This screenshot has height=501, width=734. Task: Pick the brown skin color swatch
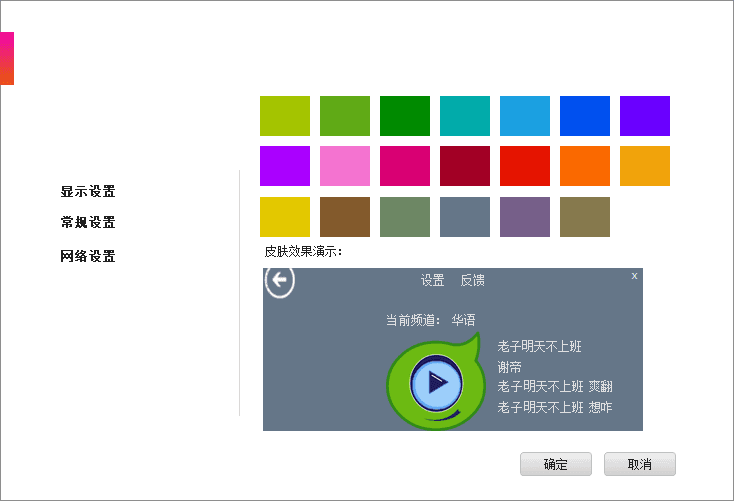click(x=345, y=217)
